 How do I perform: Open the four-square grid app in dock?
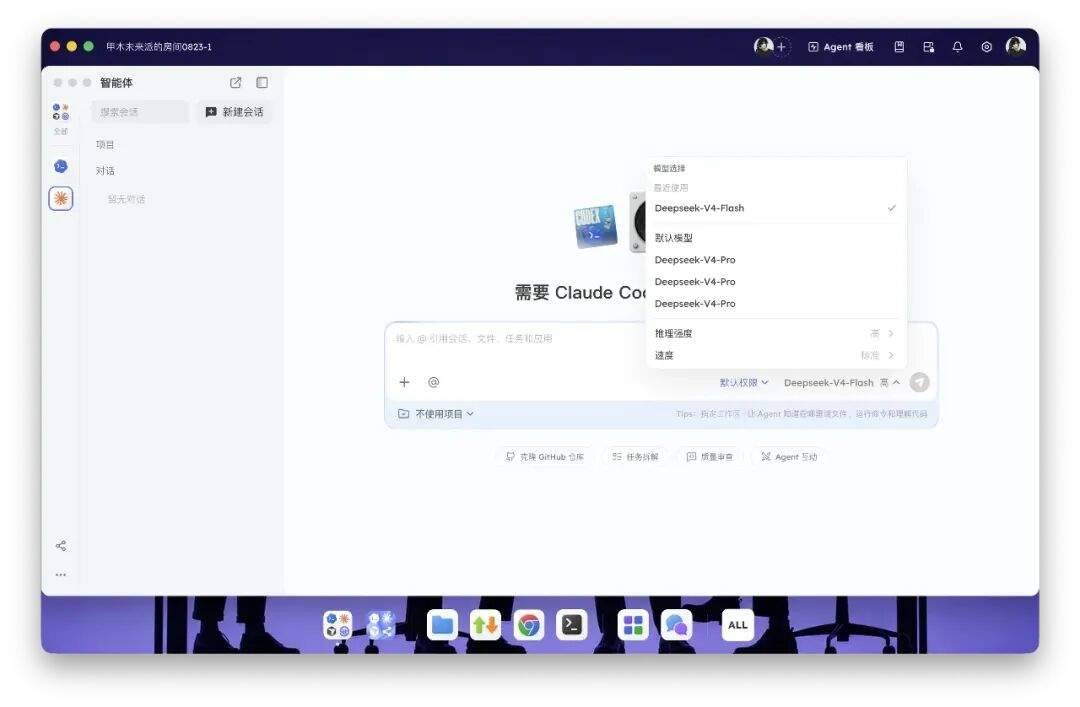[x=633, y=625]
